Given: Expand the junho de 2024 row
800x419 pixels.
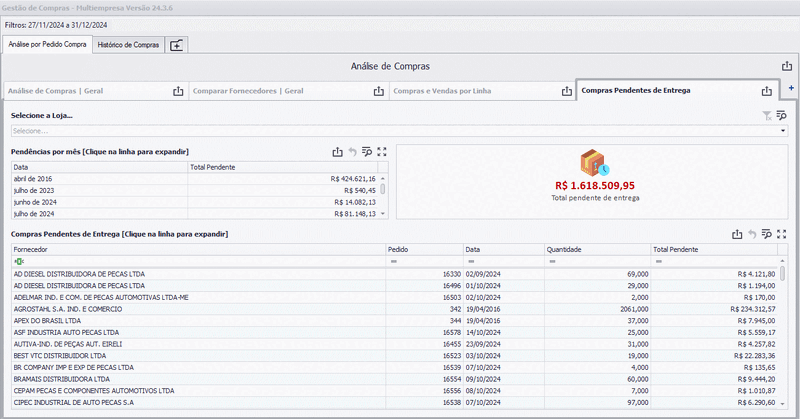Looking at the screenshot, I should point(195,203).
